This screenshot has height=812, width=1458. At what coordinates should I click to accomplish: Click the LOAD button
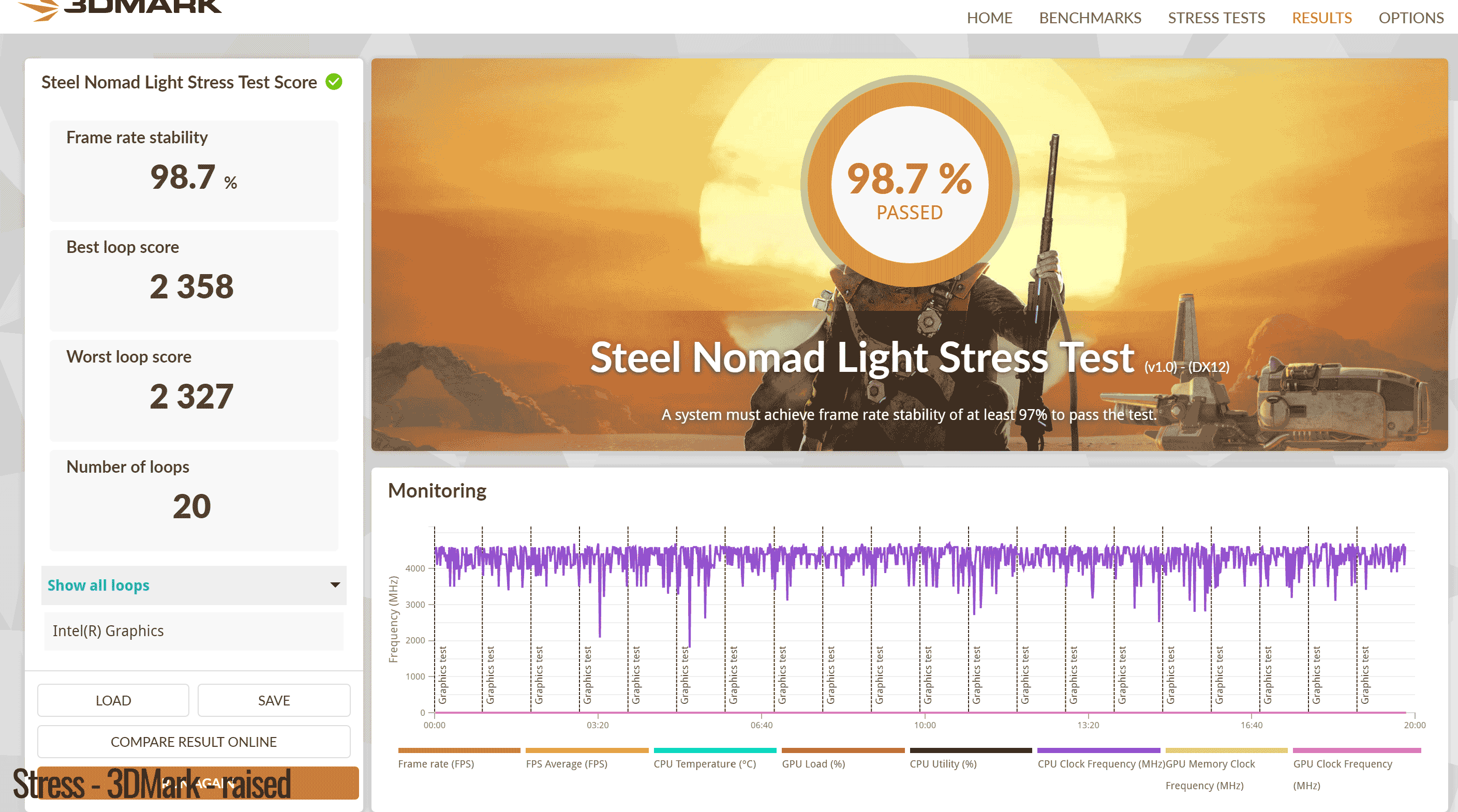tap(113, 700)
